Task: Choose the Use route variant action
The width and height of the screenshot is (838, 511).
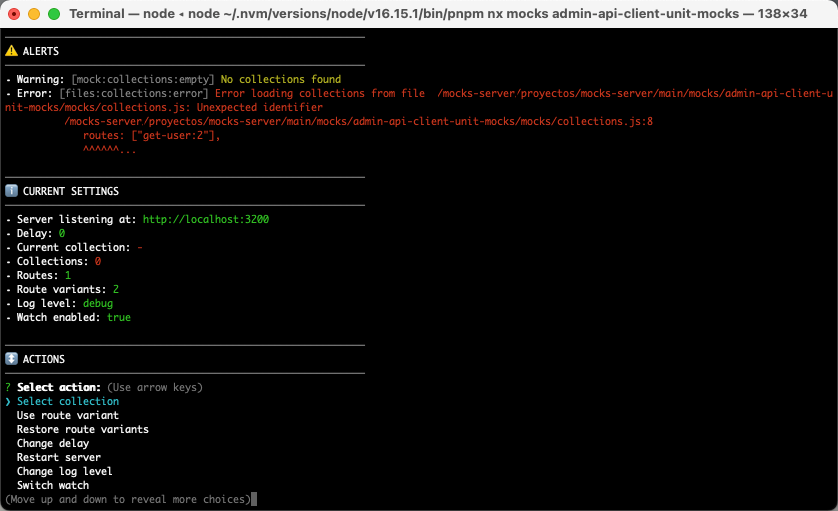Action: pos(68,415)
